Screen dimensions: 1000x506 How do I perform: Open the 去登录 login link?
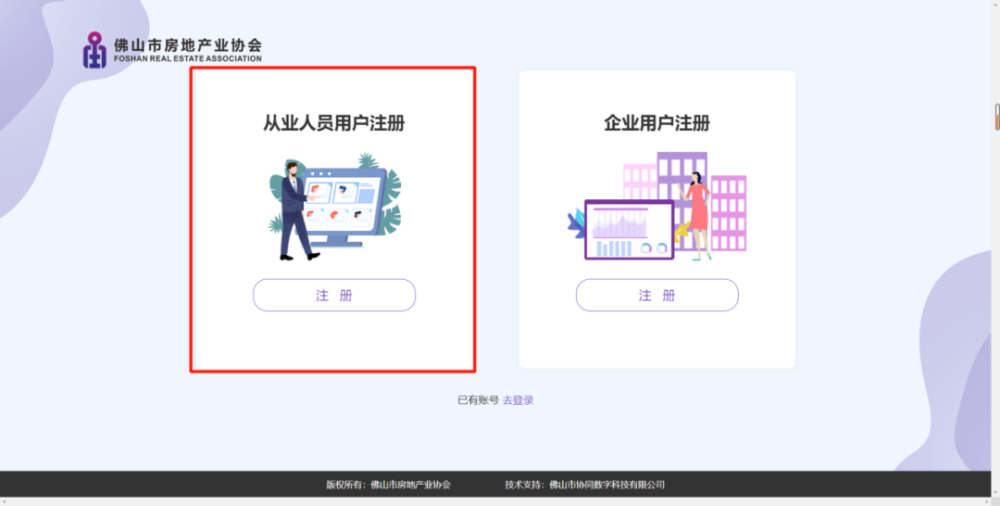pos(518,400)
